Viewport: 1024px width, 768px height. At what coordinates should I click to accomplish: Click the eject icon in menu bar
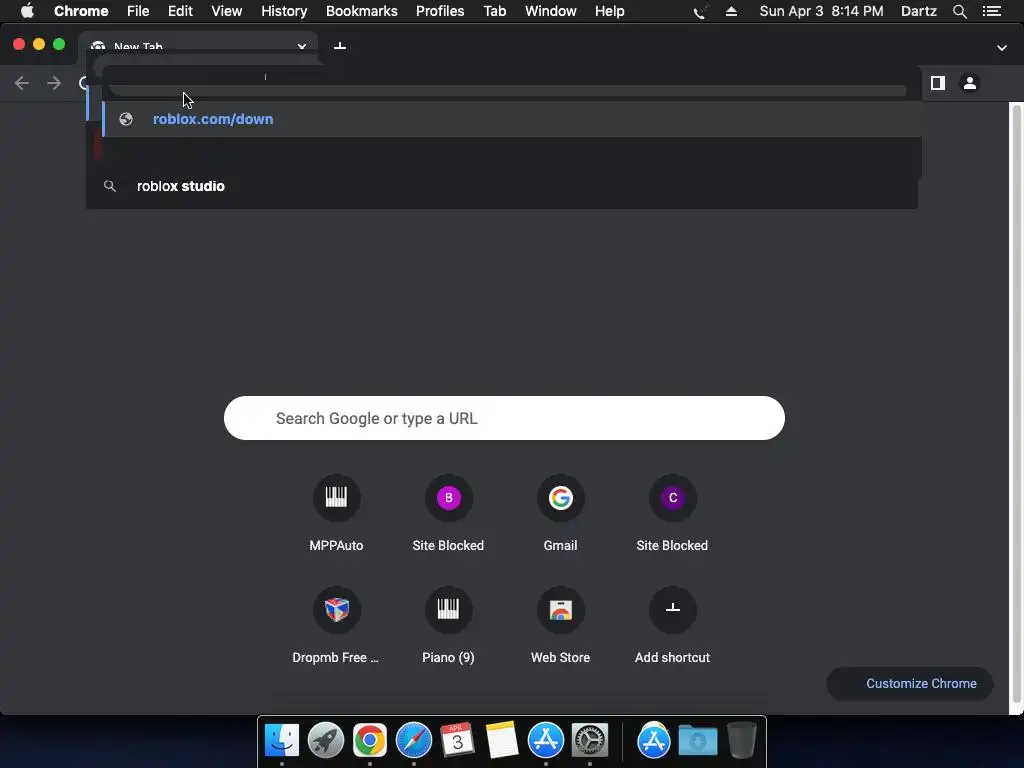731,11
